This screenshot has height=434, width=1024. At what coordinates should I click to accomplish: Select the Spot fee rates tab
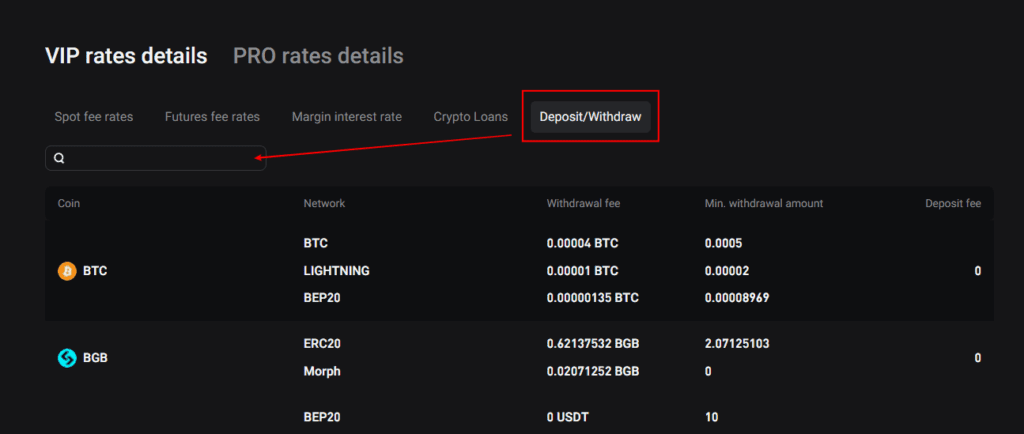tap(94, 117)
